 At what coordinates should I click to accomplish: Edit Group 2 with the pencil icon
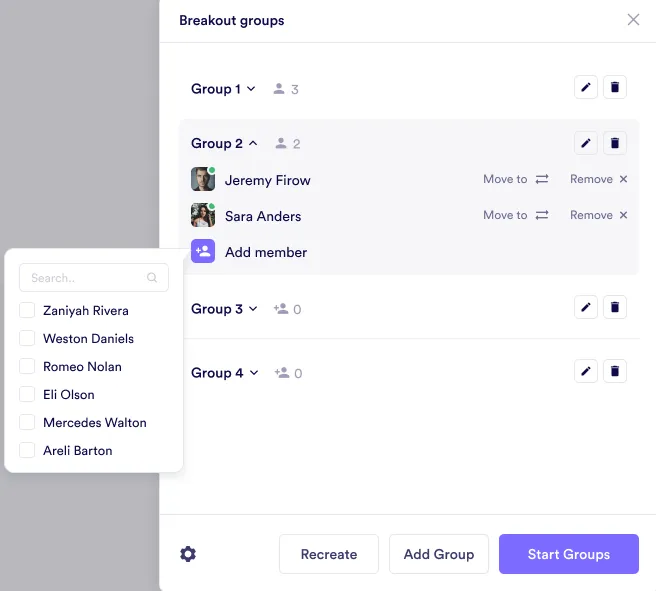pyautogui.click(x=586, y=143)
